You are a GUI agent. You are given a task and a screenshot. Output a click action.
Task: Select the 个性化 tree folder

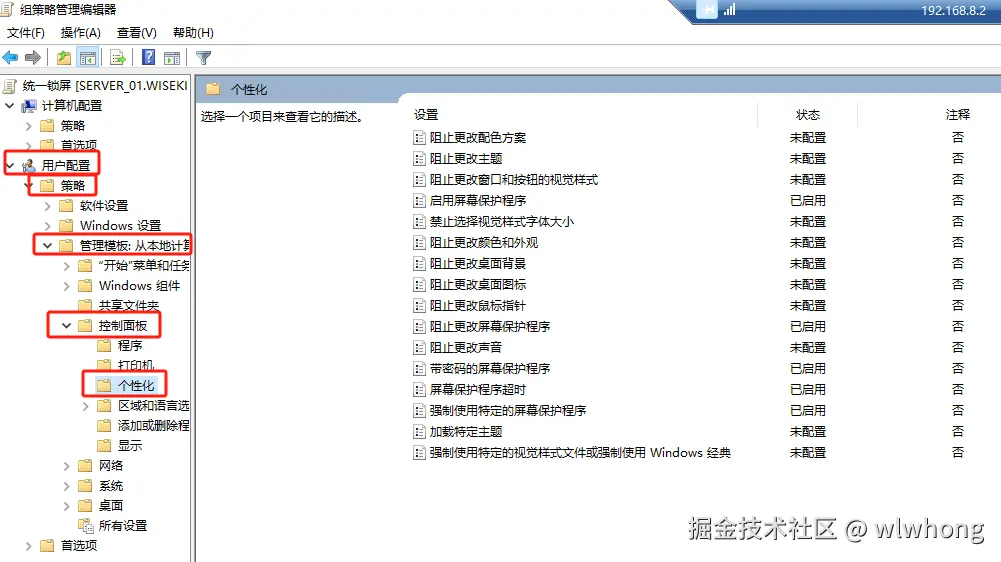coord(136,386)
